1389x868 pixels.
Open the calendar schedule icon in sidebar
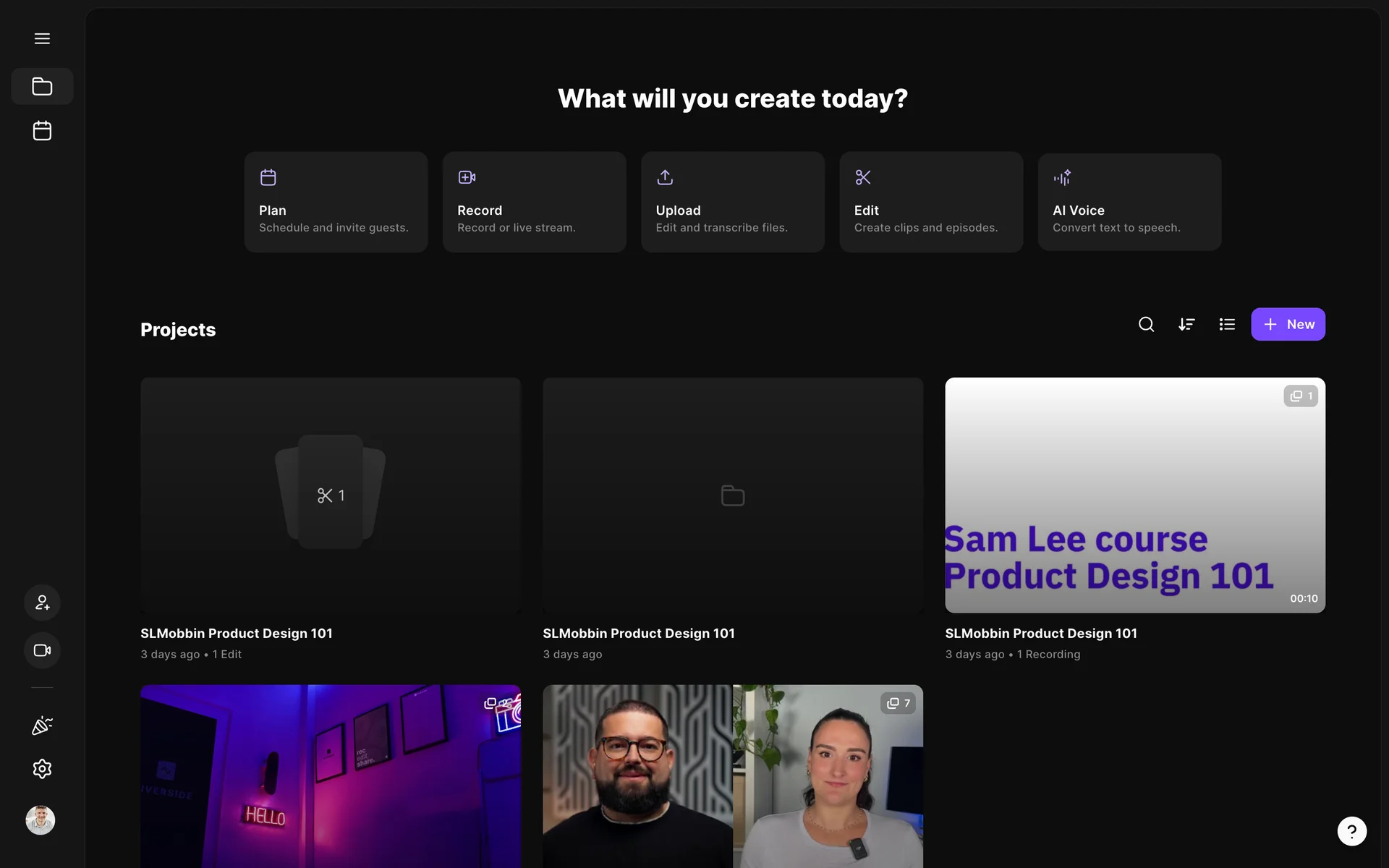tap(42, 131)
